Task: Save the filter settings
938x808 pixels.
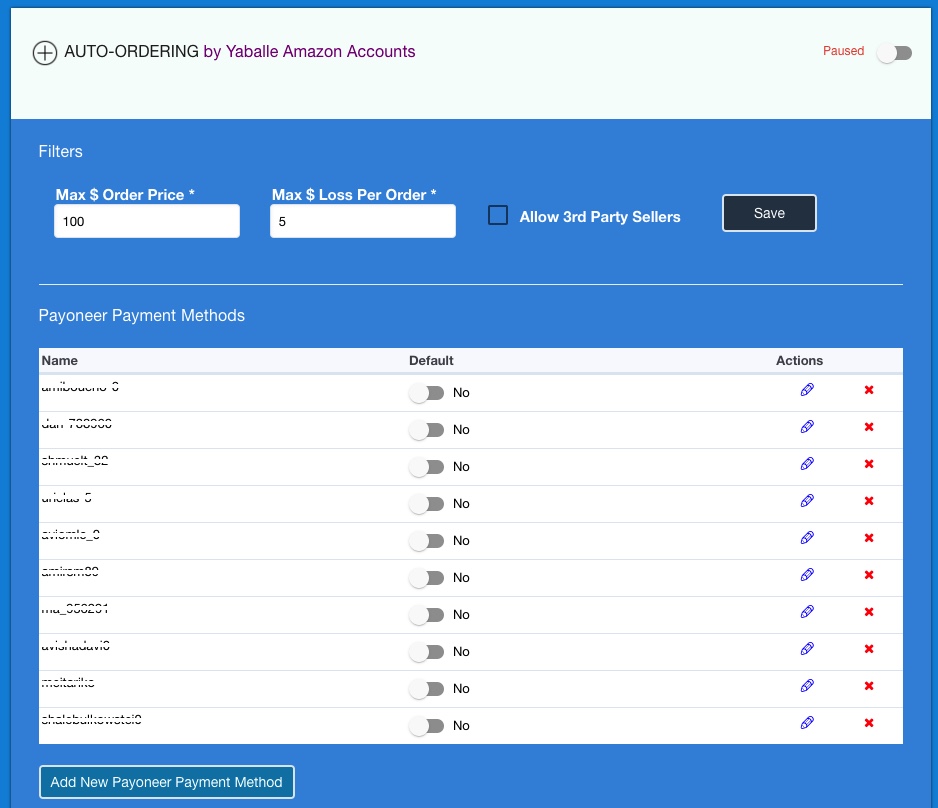Action: tap(769, 213)
